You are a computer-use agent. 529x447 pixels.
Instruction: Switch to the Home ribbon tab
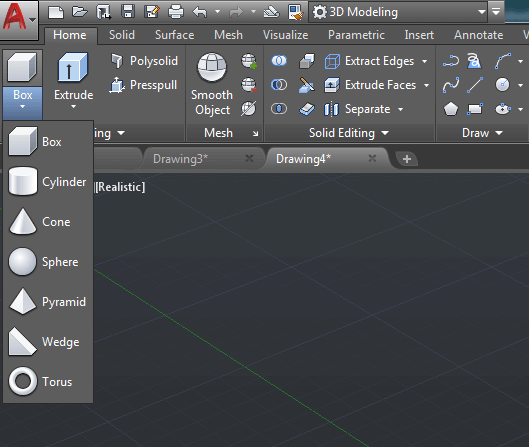[70, 35]
